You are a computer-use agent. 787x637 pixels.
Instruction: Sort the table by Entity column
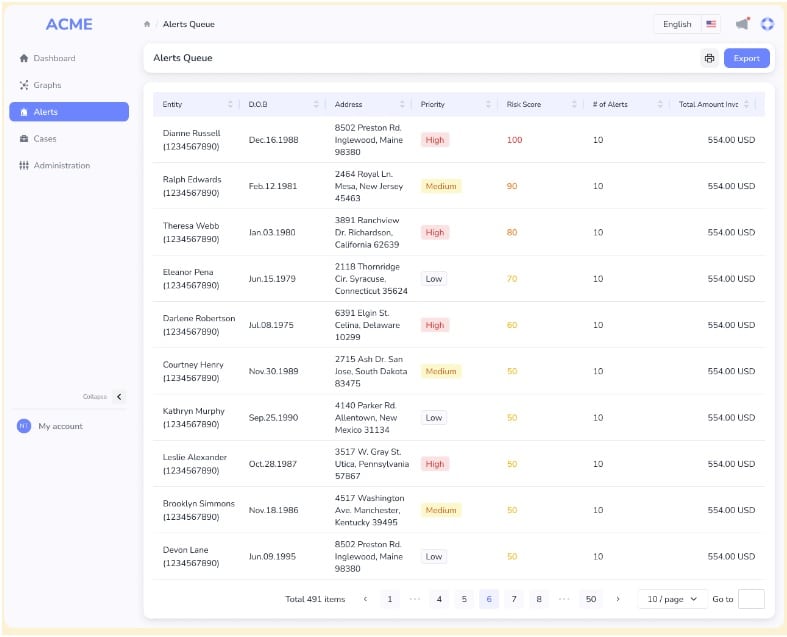(x=230, y=104)
